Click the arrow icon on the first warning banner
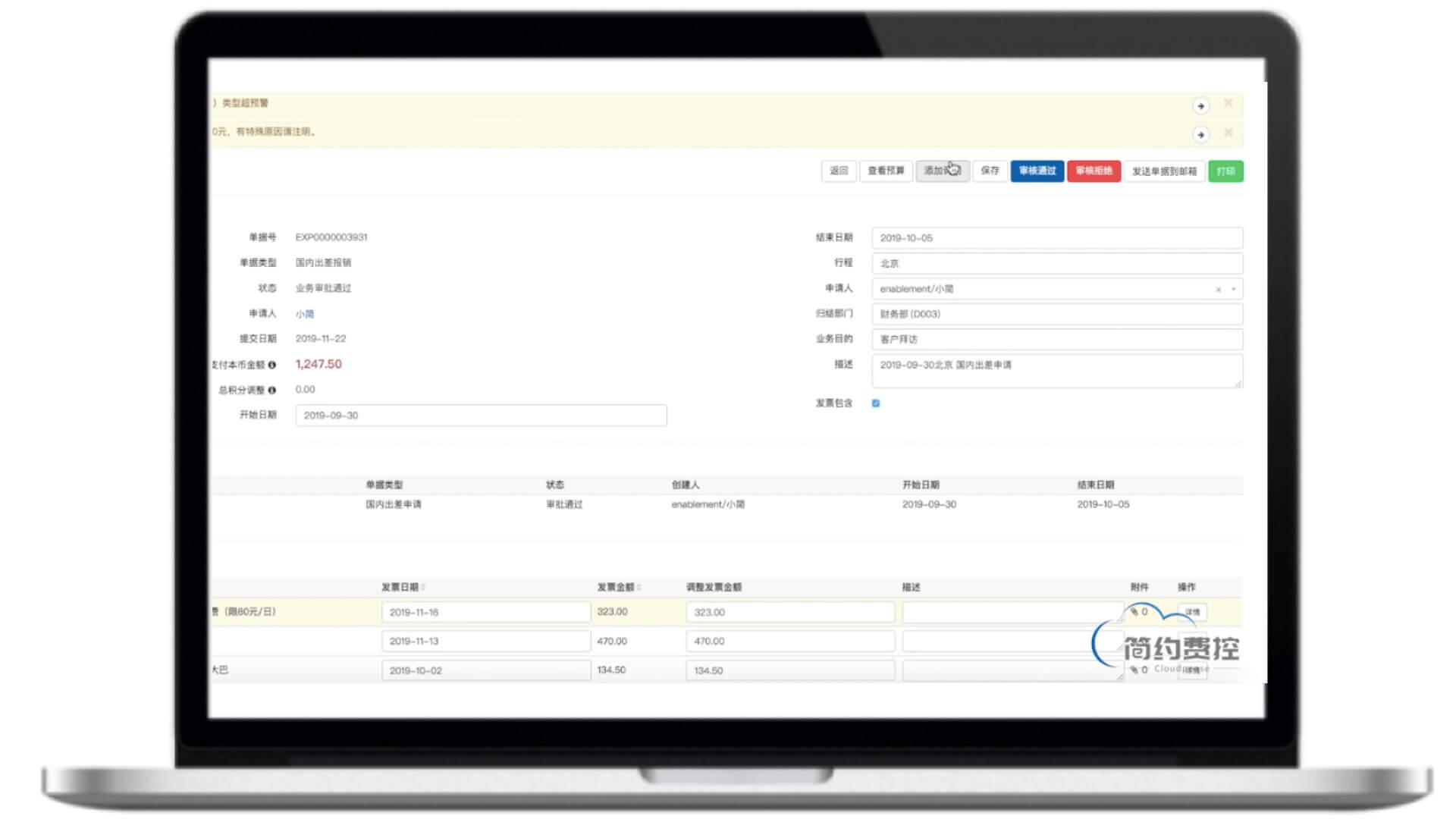The width and height of the screenshot is (1456, 819). coord(1200,105)
